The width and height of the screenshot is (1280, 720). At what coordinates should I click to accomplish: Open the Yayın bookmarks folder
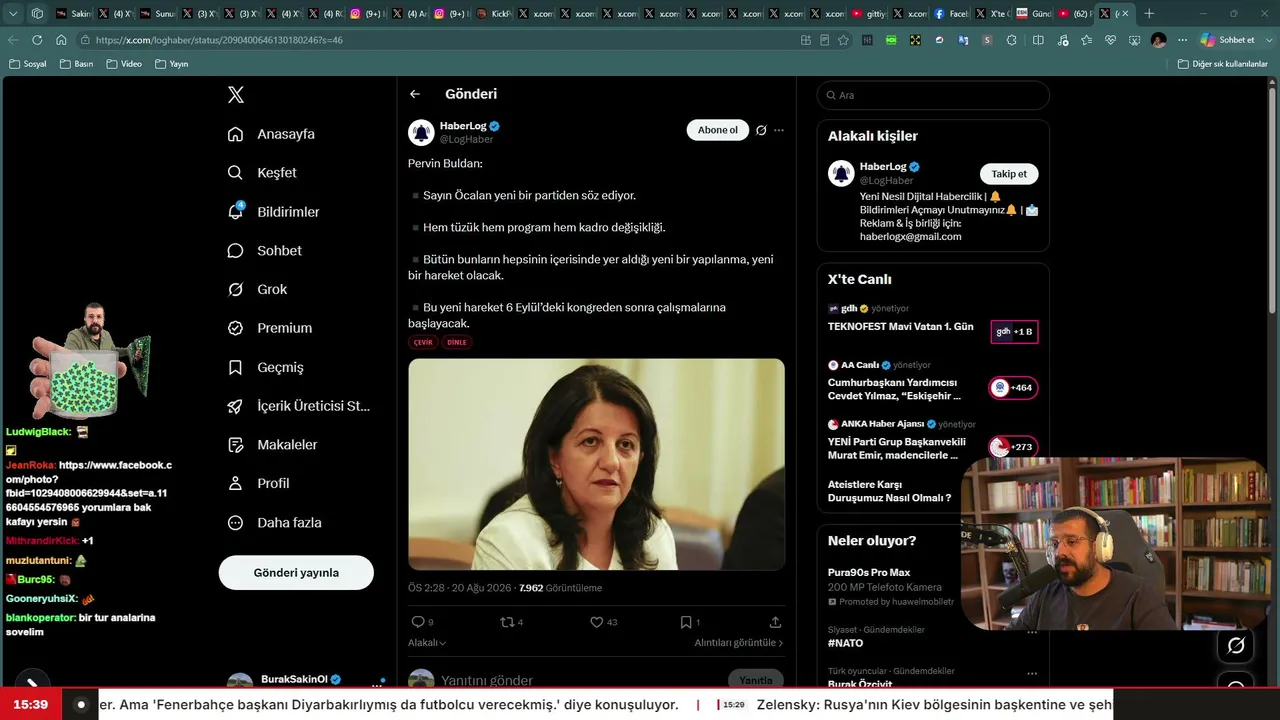(172, 64)
